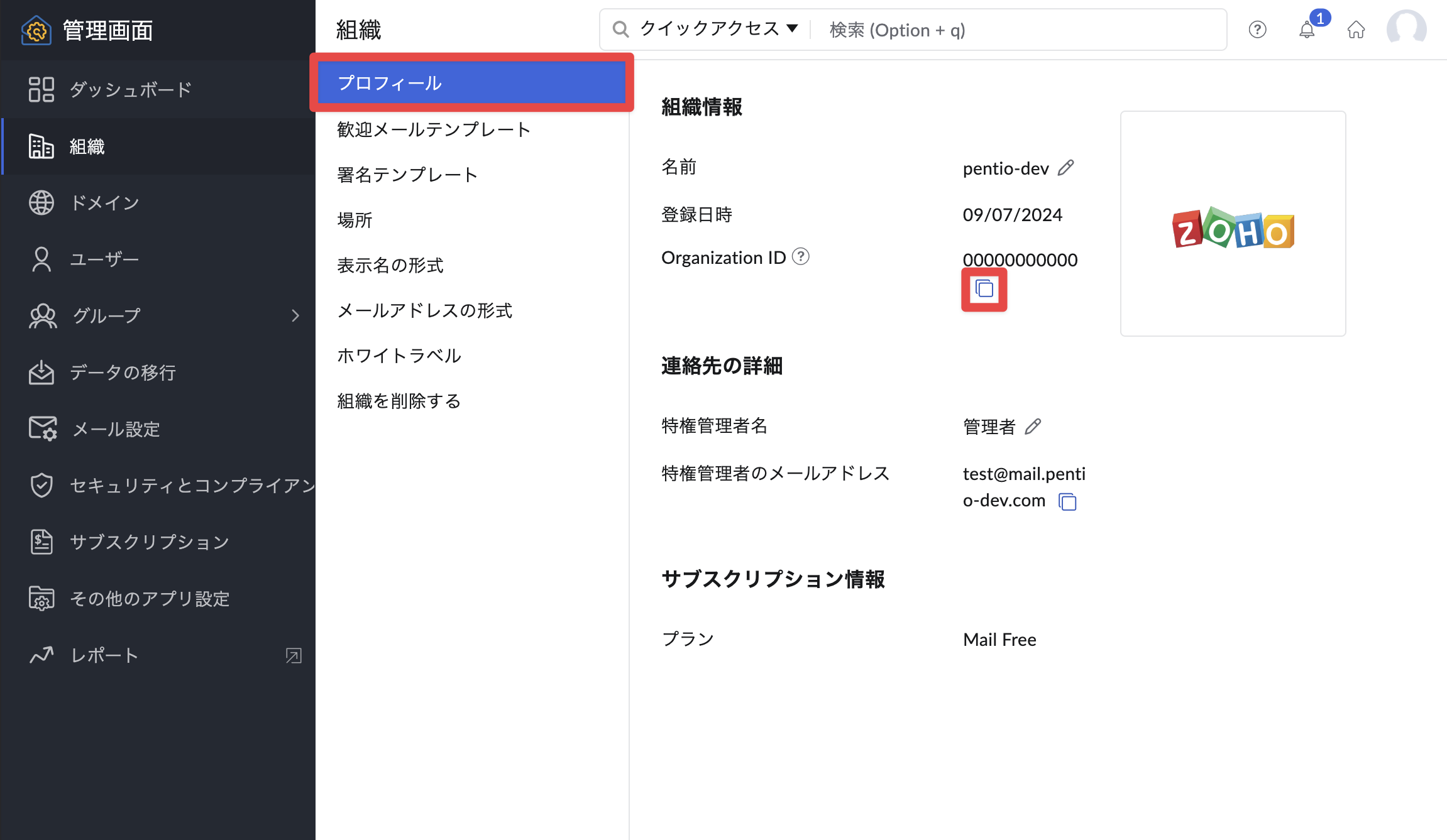Select 組織 in the sidebar
The width and height of the screenshot is (1447, 840).
click(158, 146)
